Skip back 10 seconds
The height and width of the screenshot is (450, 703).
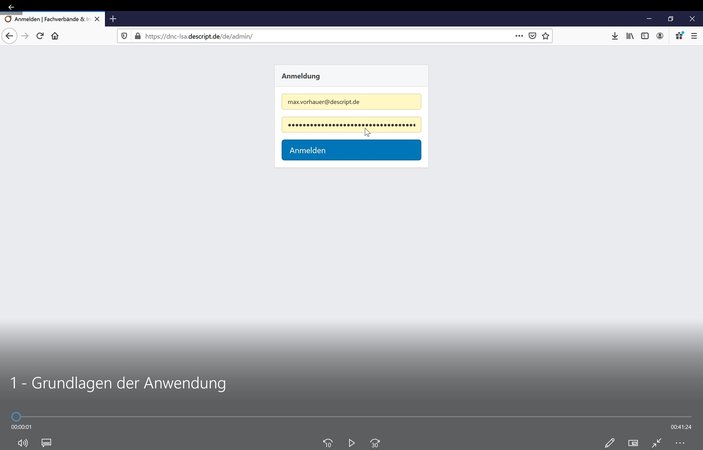point(328,443)
